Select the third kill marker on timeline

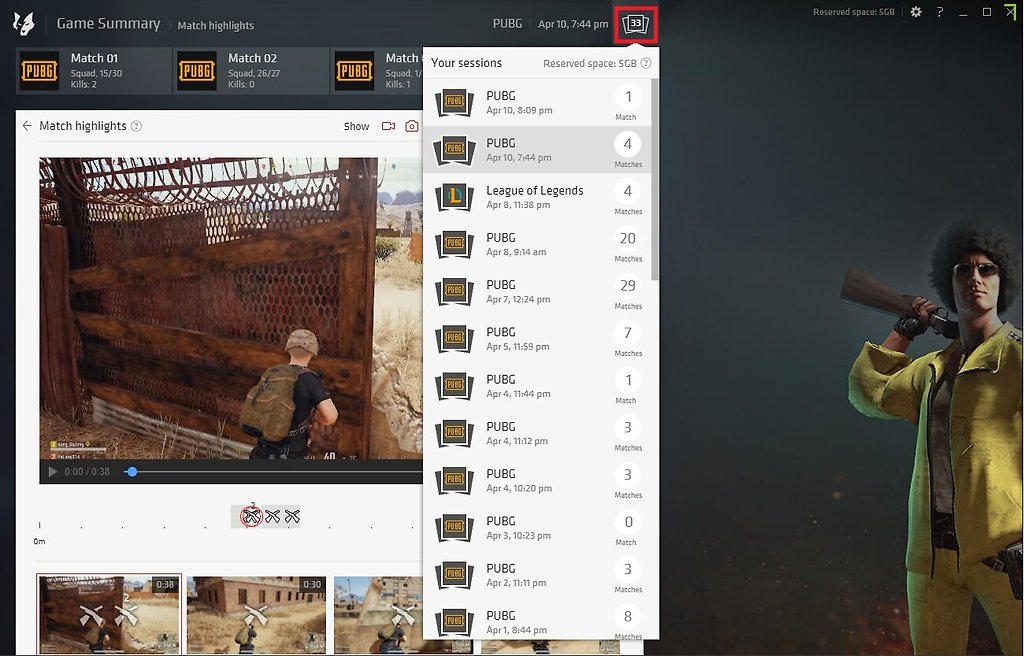pos(292,516)
